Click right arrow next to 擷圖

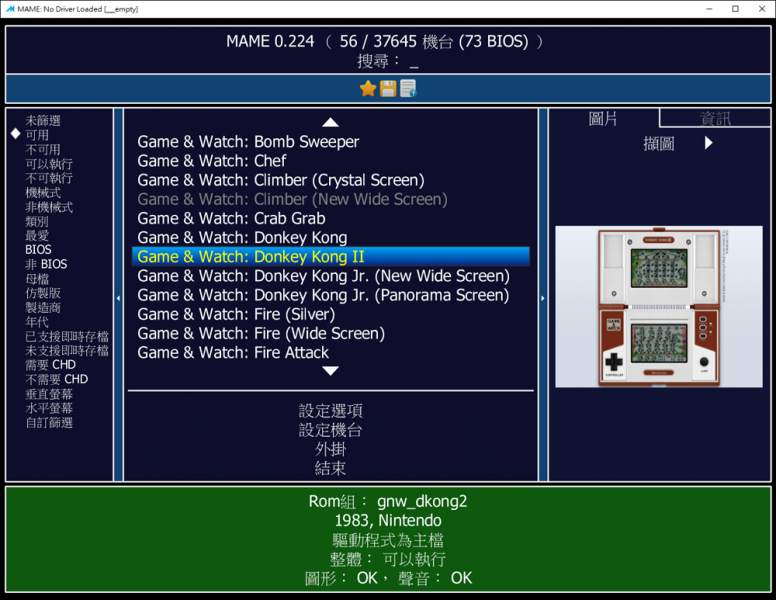point(709,143)
